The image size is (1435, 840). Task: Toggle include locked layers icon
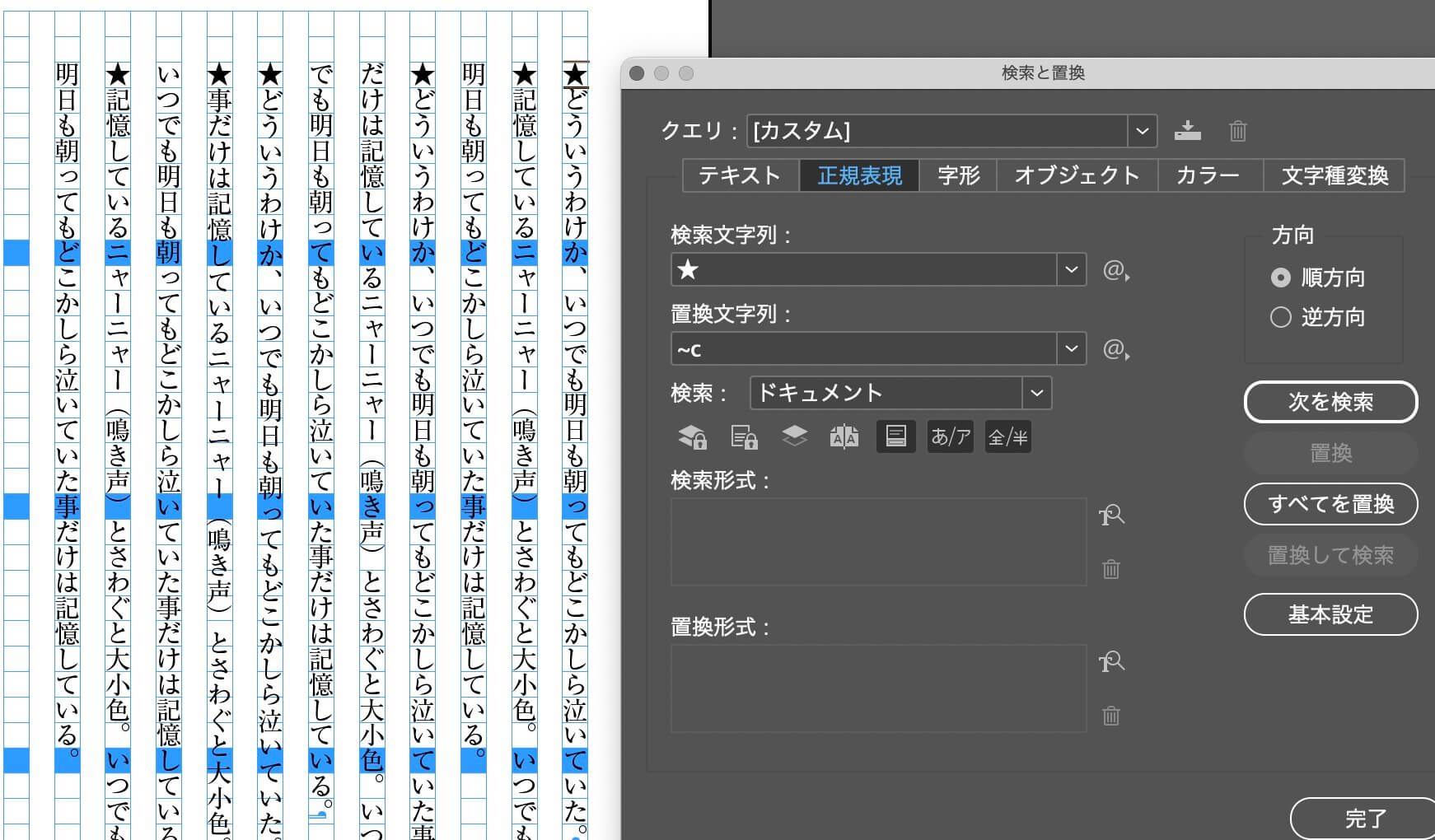692,436
